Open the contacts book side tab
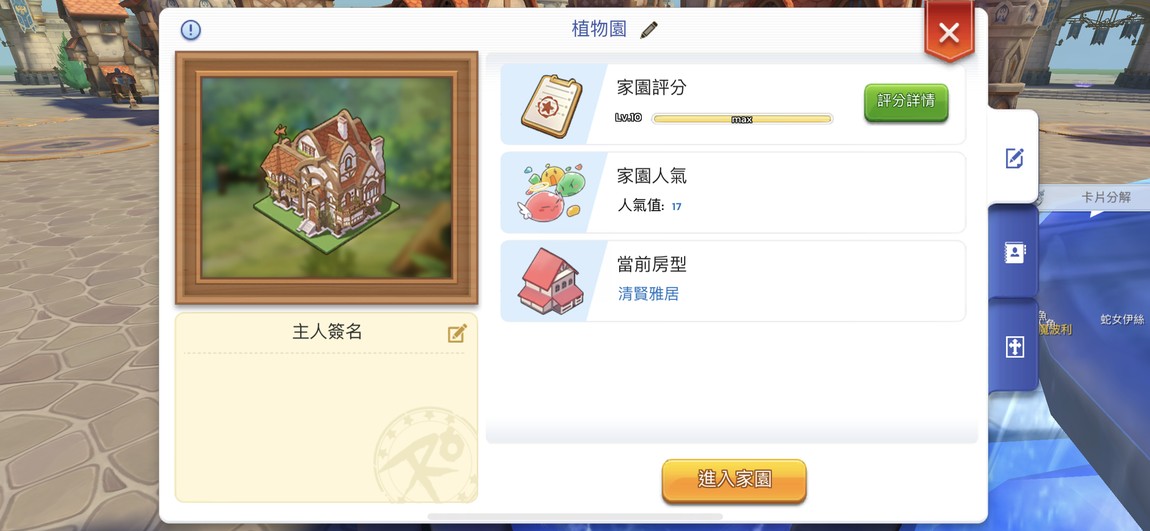Screen dimensions: 1150x531 [1014, 252]
